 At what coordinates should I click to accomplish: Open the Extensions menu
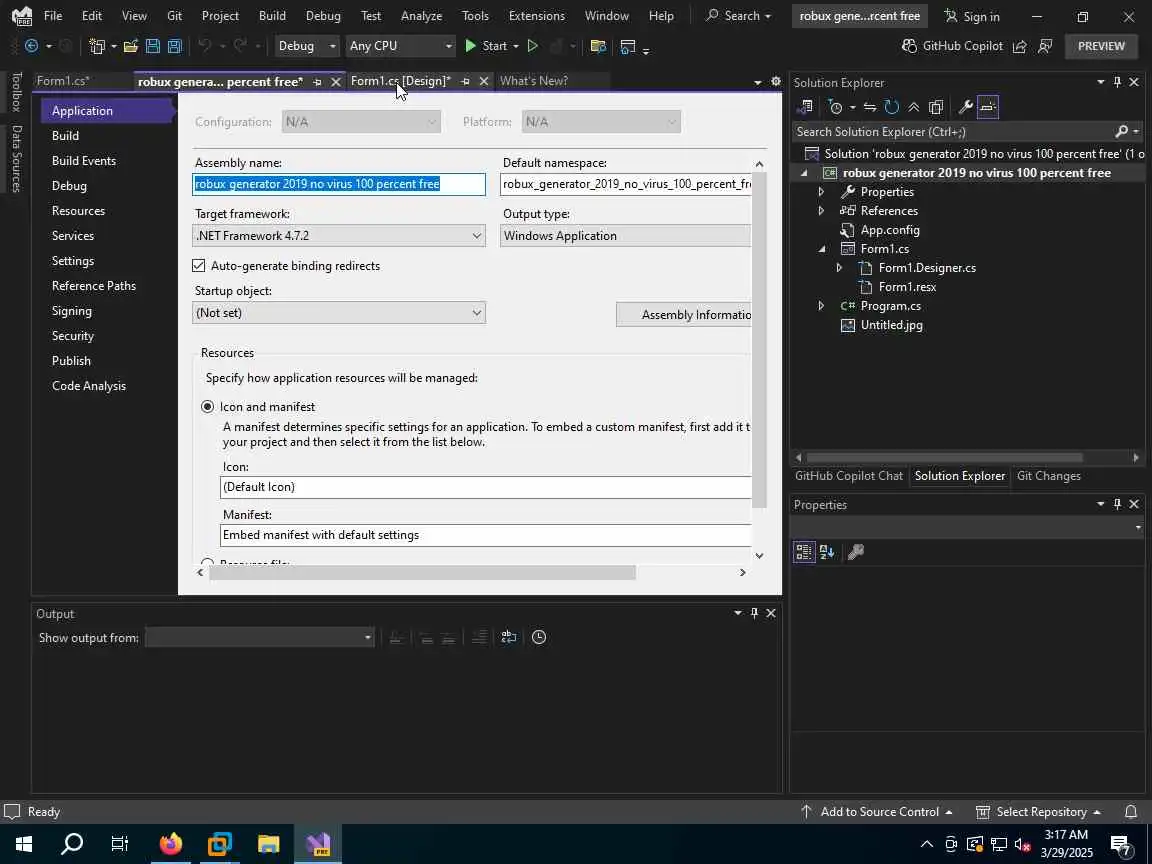point(536,15)
